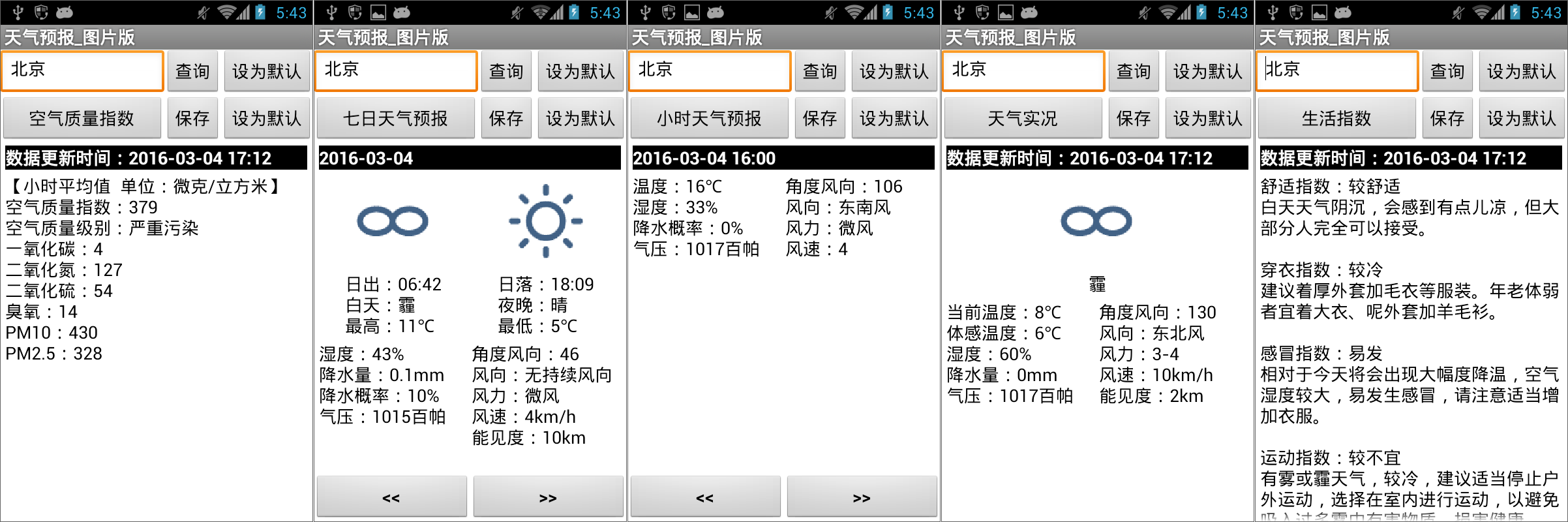The height and width of the screenshot is (522, 1568).
Task: Tap Wi-Fi status icon above 七日天气预报 screen
Action: click(x=540, y=12)
